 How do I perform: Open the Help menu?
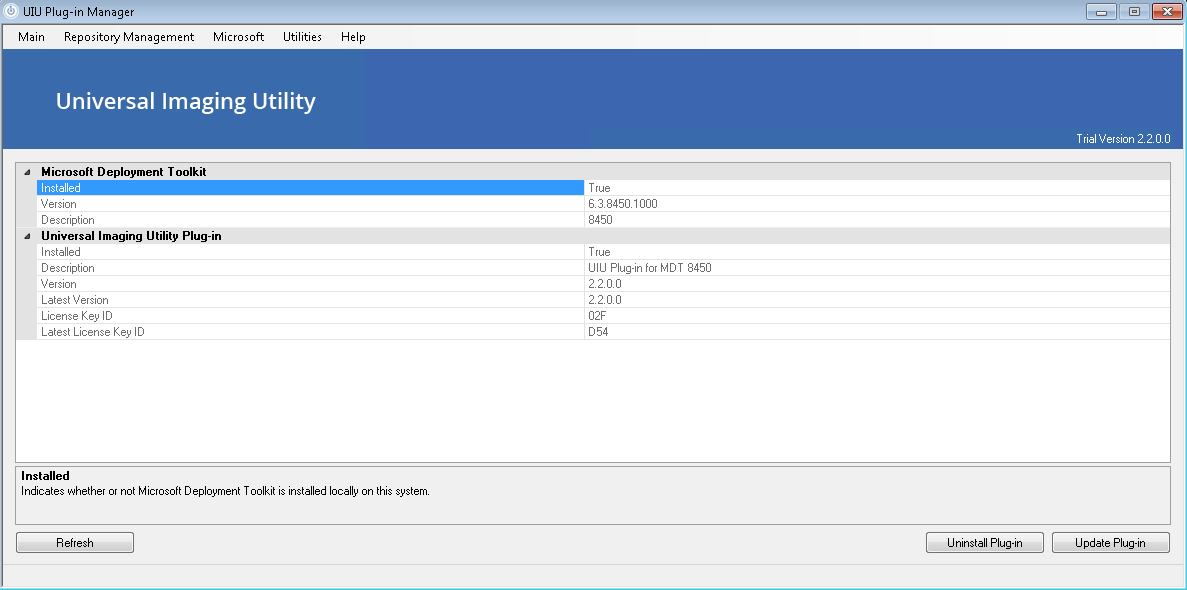(353, 37)
